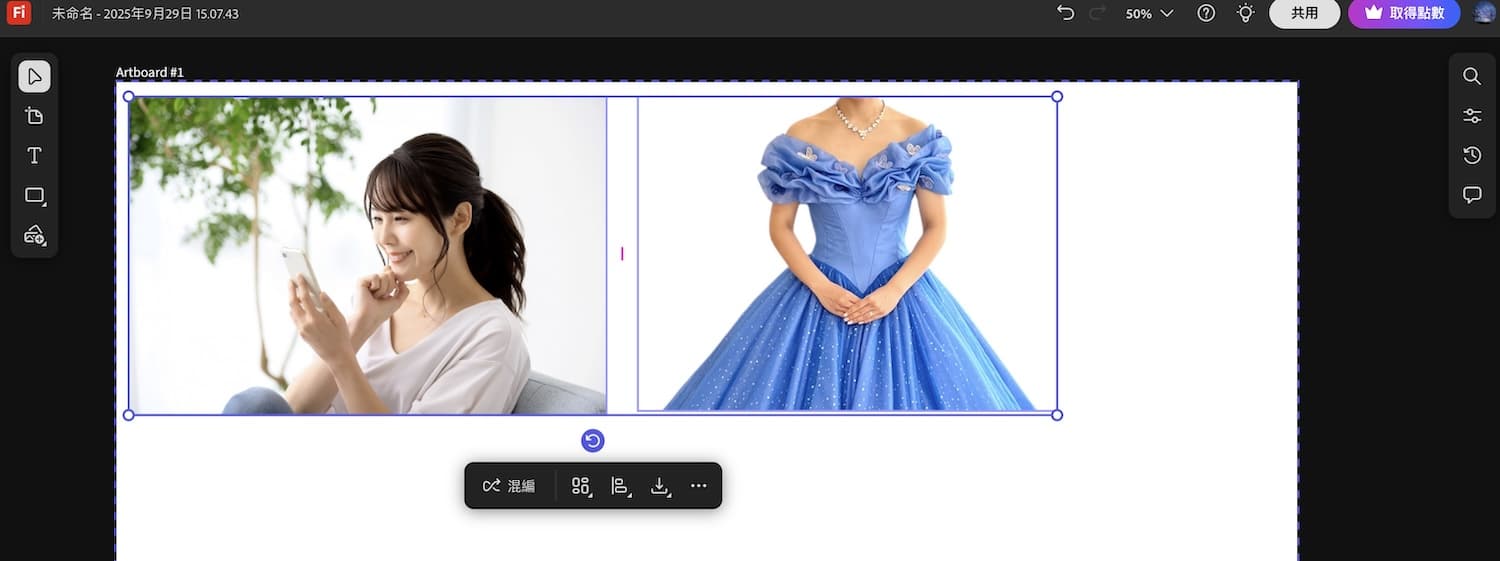Click the 共用 share button
1500x561 pixels.
pos(1304,14)
